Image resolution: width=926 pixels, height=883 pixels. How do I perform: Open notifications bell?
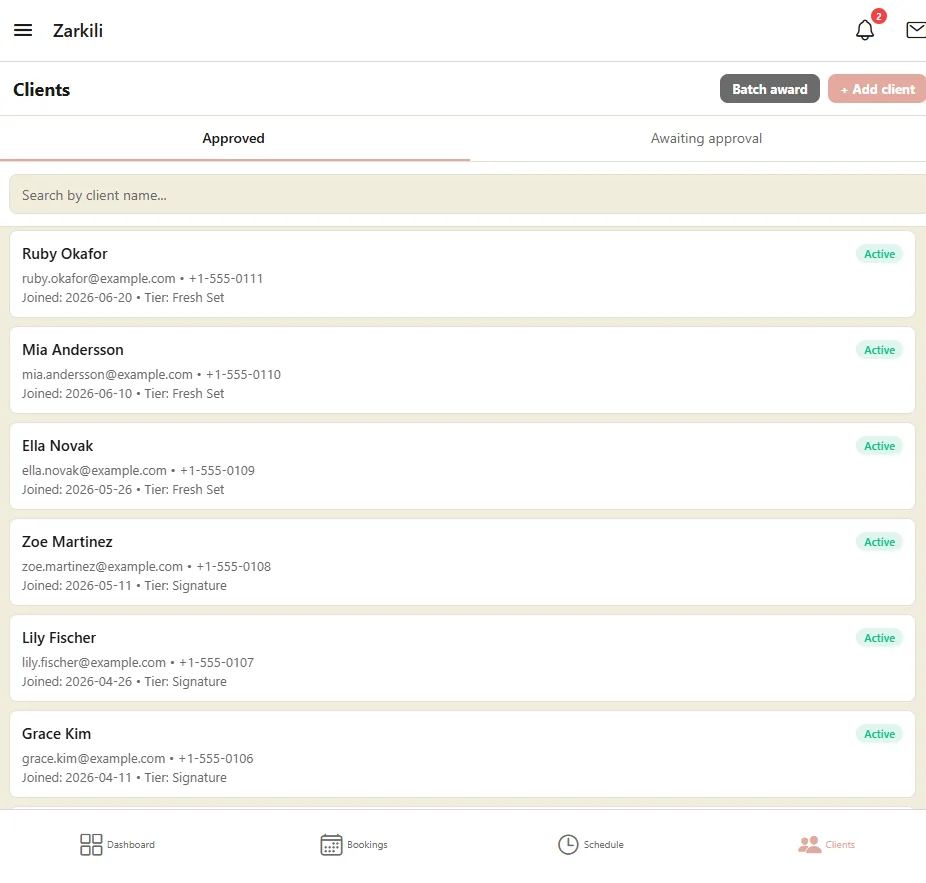point(865,30)
